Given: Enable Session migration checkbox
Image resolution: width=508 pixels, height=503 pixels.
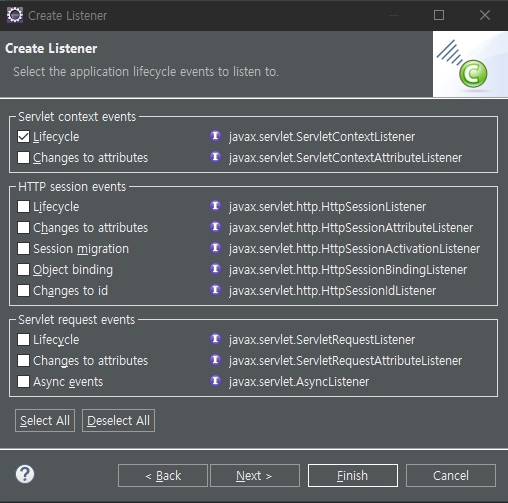Looking at the screenshot, I should 23,249.
